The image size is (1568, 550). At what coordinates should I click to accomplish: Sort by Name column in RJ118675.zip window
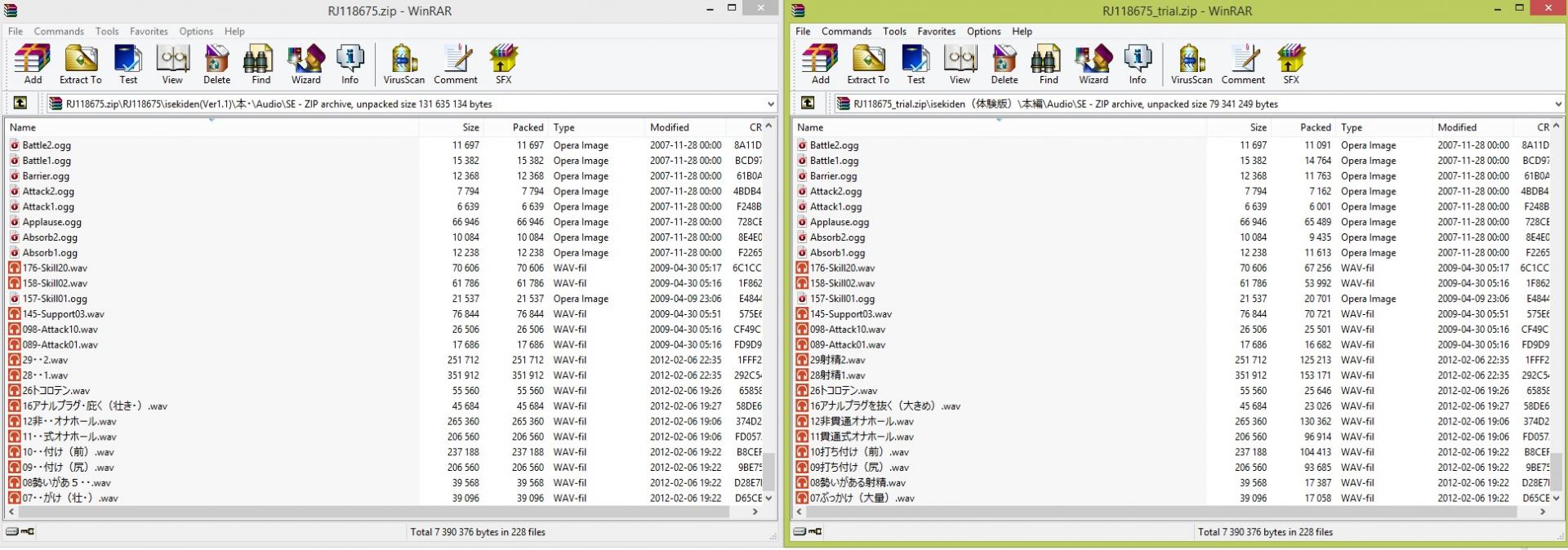(212, 127)
